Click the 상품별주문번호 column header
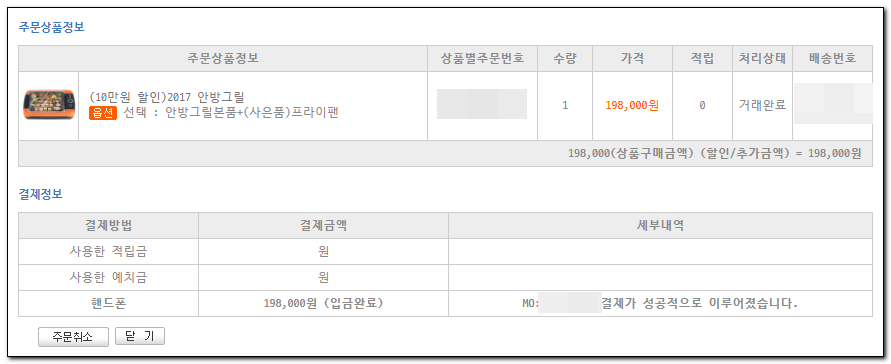The height and width of the screenshot is (364, 891). [482, 58]
